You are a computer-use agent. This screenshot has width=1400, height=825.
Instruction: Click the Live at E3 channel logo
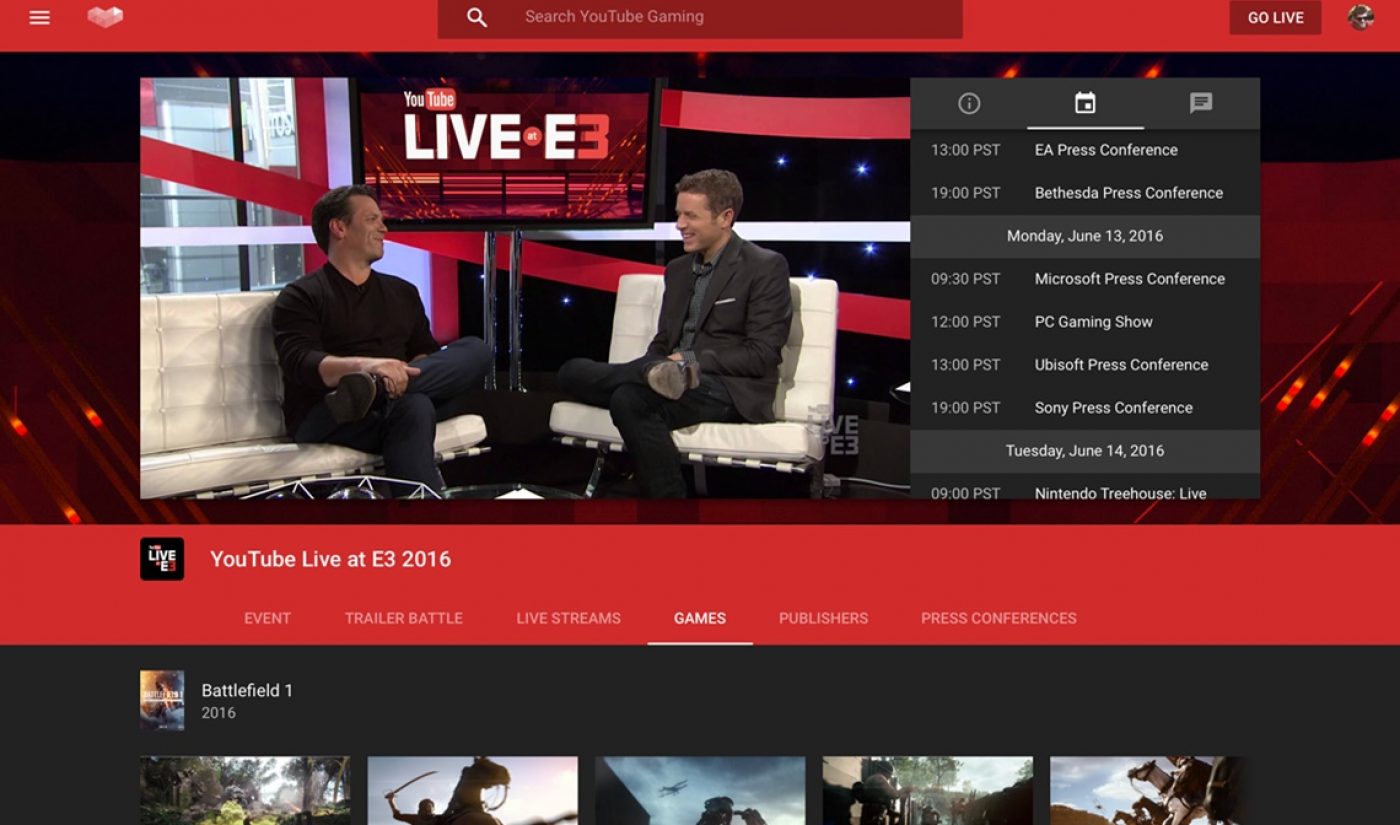click(x=162, y=558)
